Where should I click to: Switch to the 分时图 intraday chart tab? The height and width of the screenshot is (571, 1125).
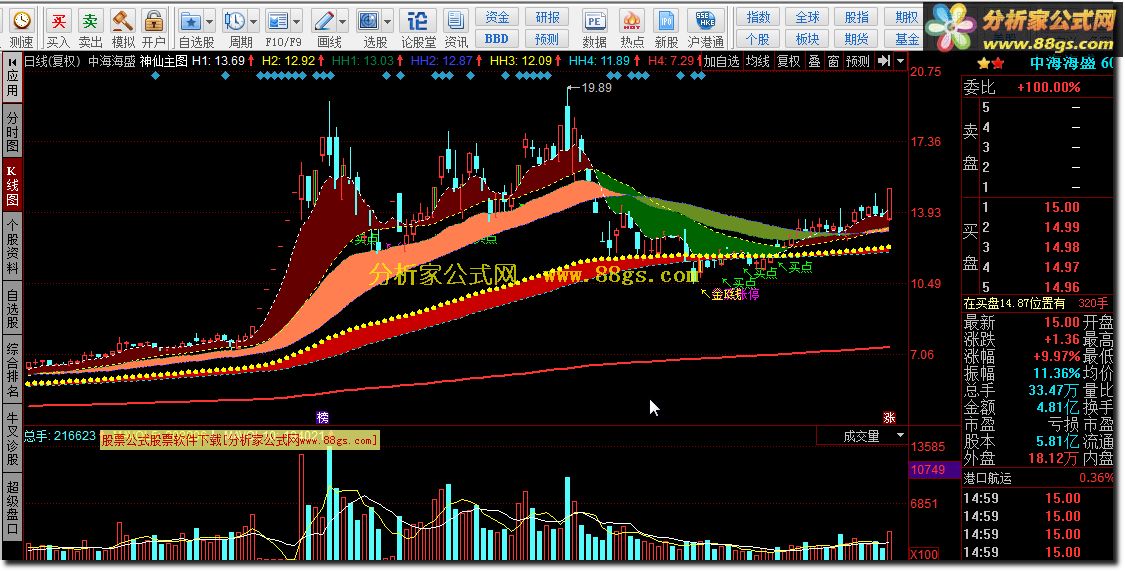point(12,131)
